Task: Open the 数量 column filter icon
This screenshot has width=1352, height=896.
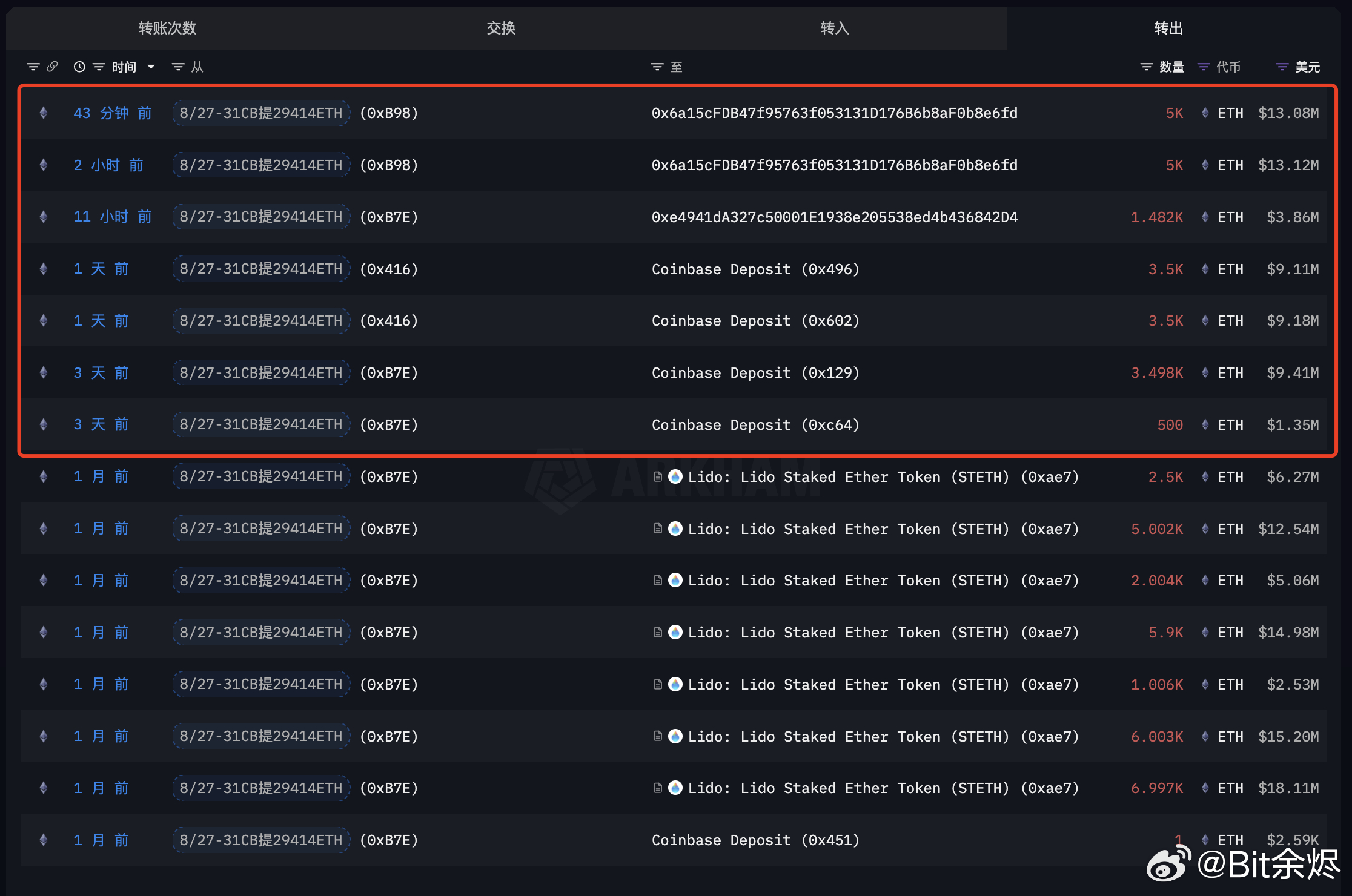Action: pos(1147,67)
